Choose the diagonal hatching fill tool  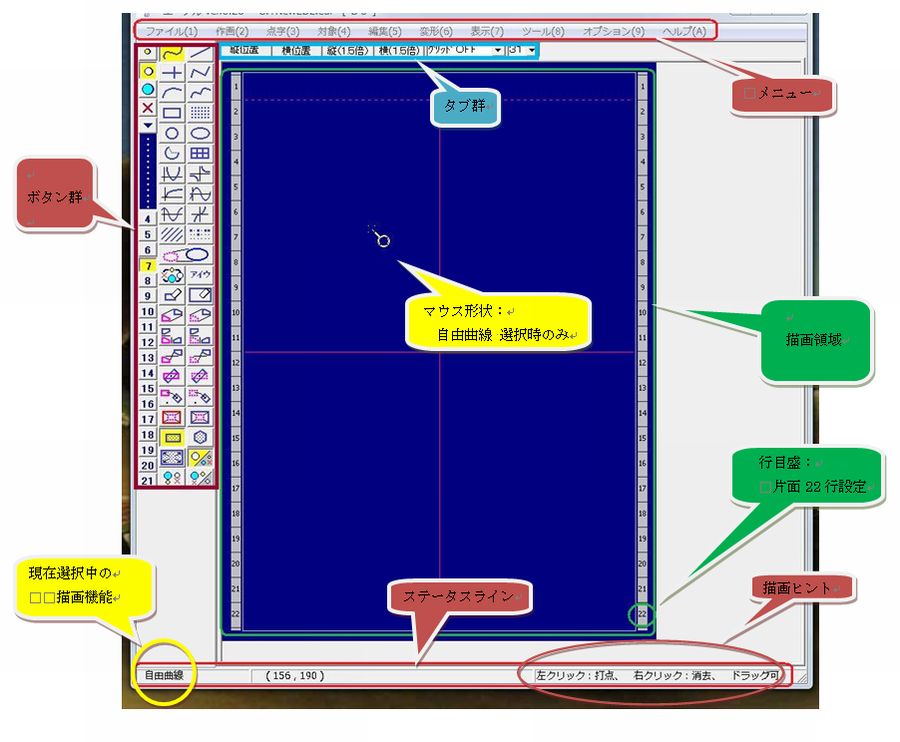[173, 234]
